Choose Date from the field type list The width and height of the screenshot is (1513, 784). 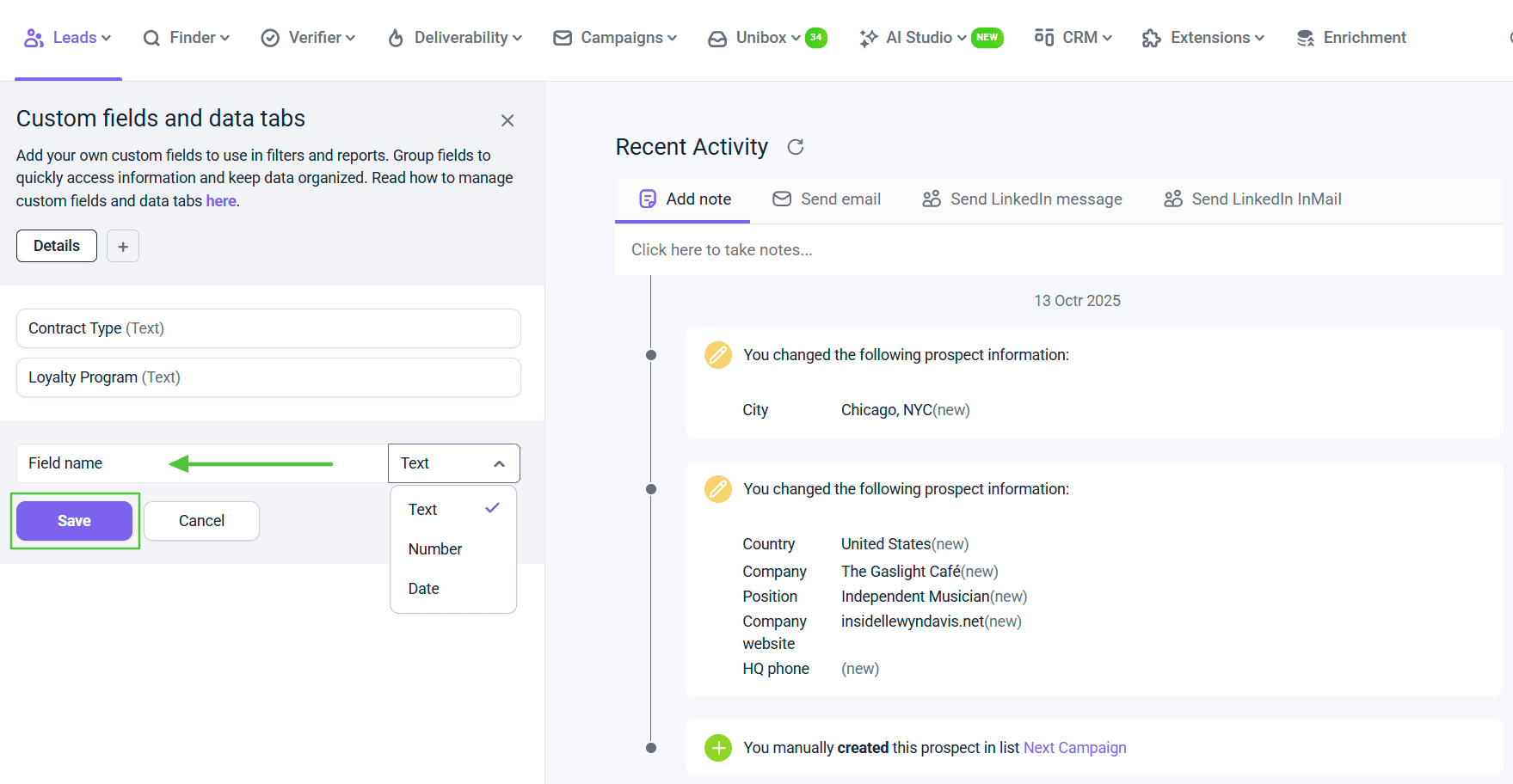[424, 589]
